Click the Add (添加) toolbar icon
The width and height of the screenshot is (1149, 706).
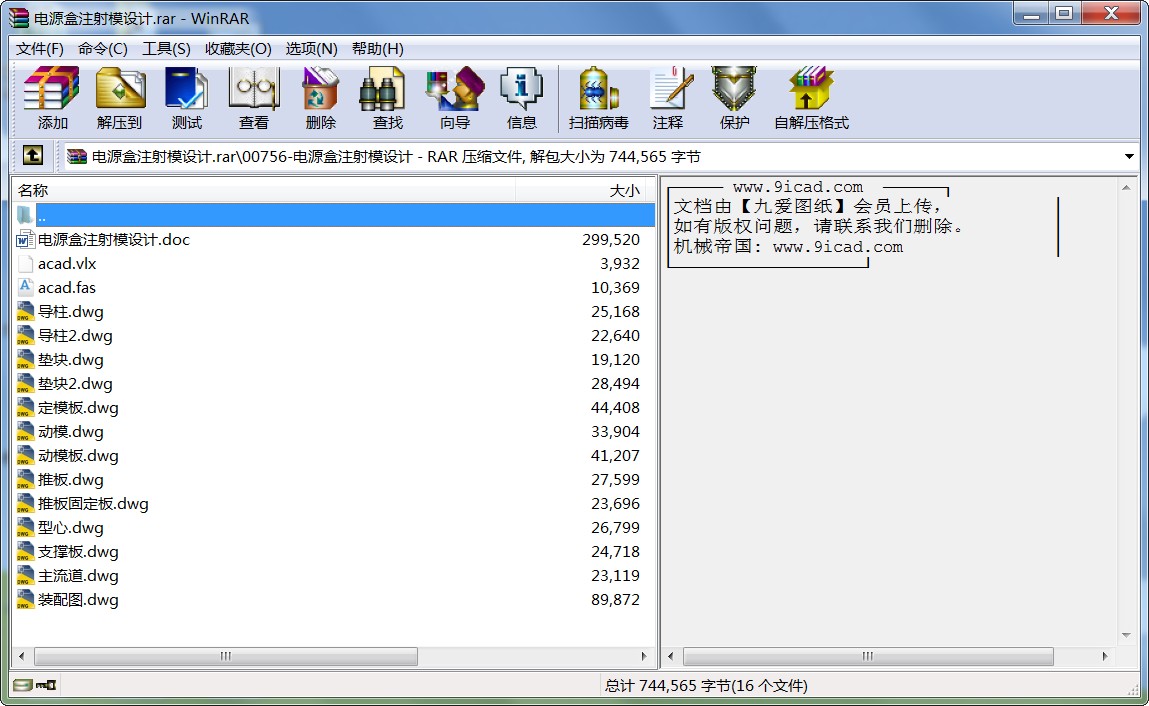[52, 98]
